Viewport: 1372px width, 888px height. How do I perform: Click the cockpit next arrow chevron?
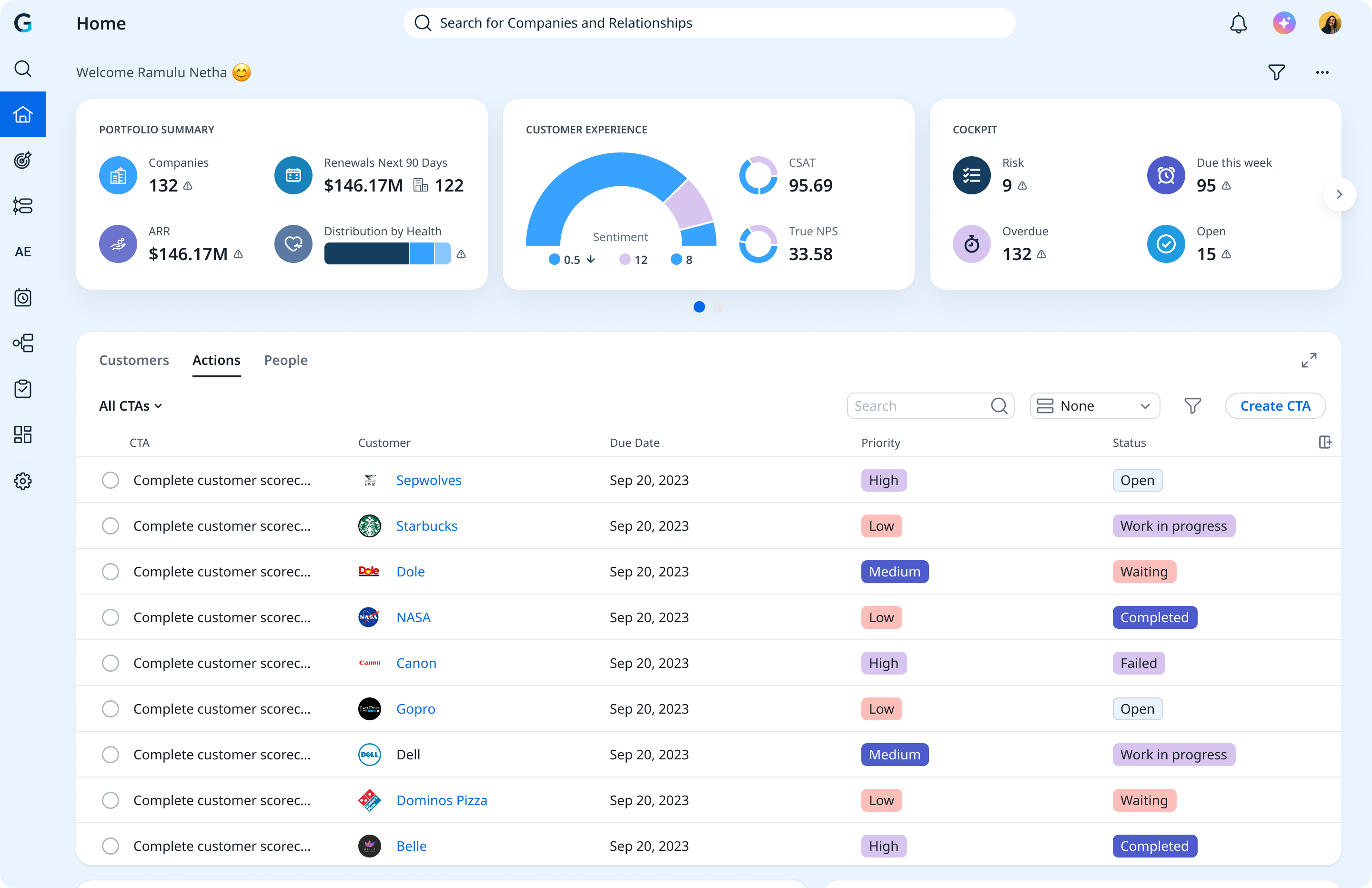(1339, 194)
